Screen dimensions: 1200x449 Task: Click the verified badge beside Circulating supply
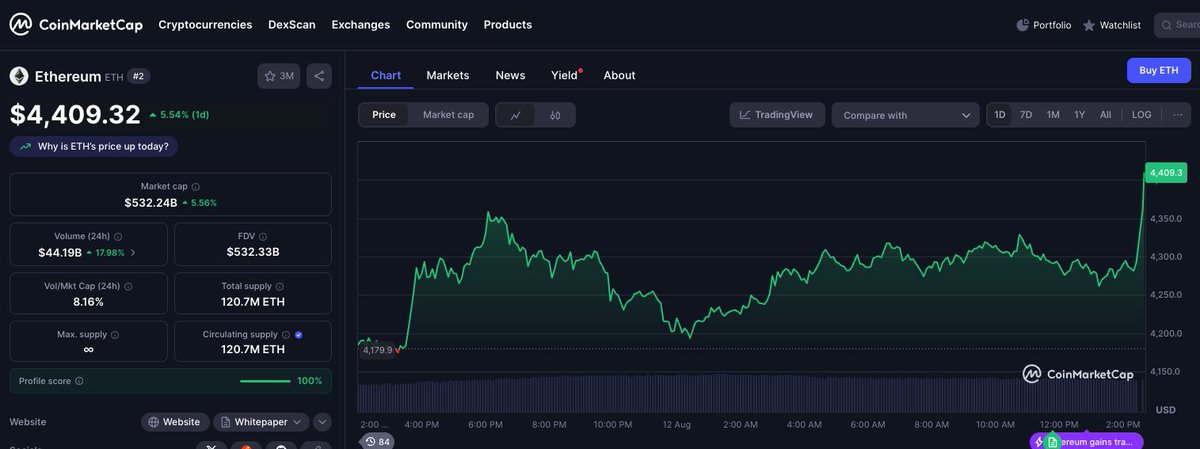[299, 335]
